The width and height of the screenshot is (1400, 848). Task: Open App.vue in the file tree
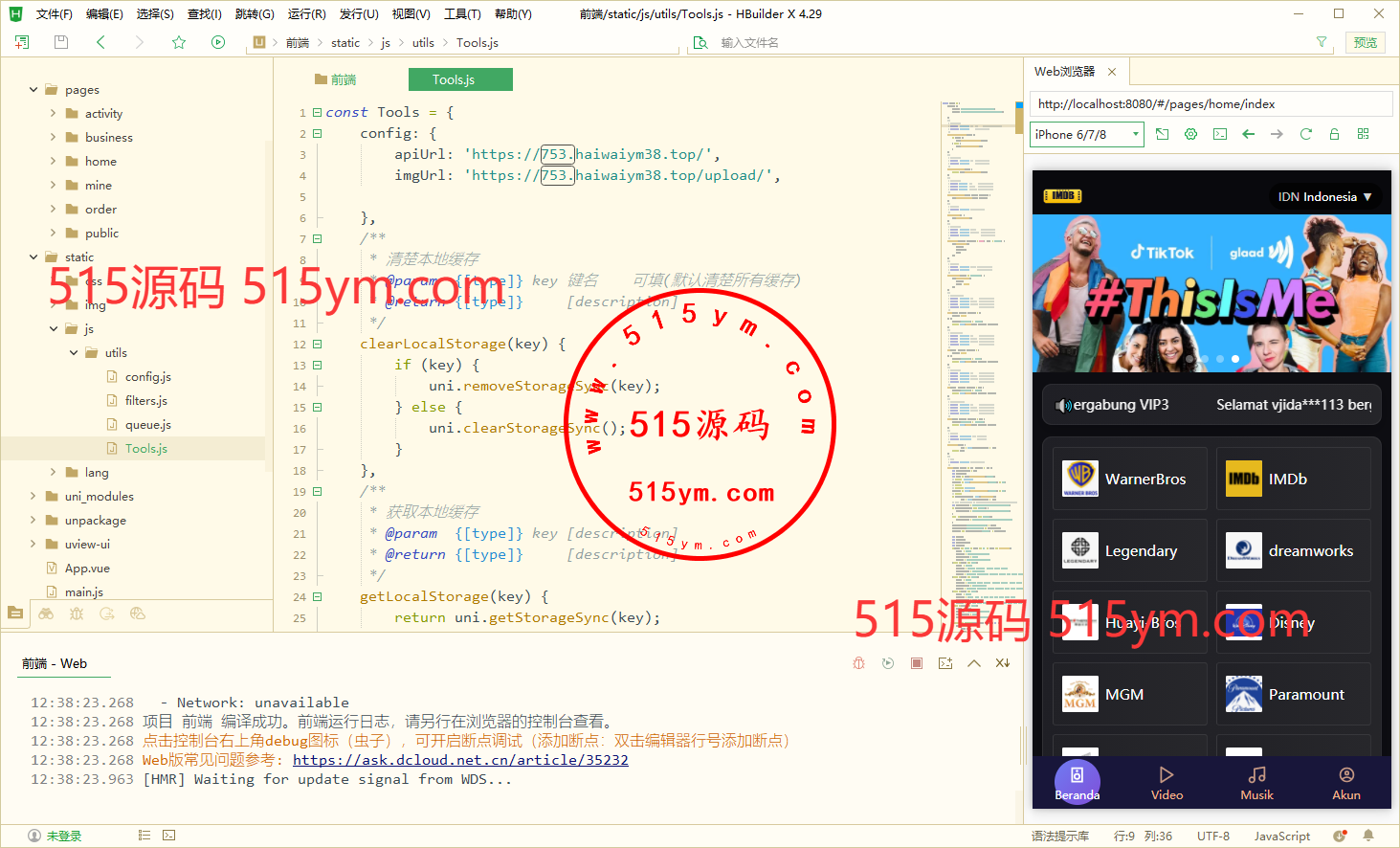[x=87, y=569]
